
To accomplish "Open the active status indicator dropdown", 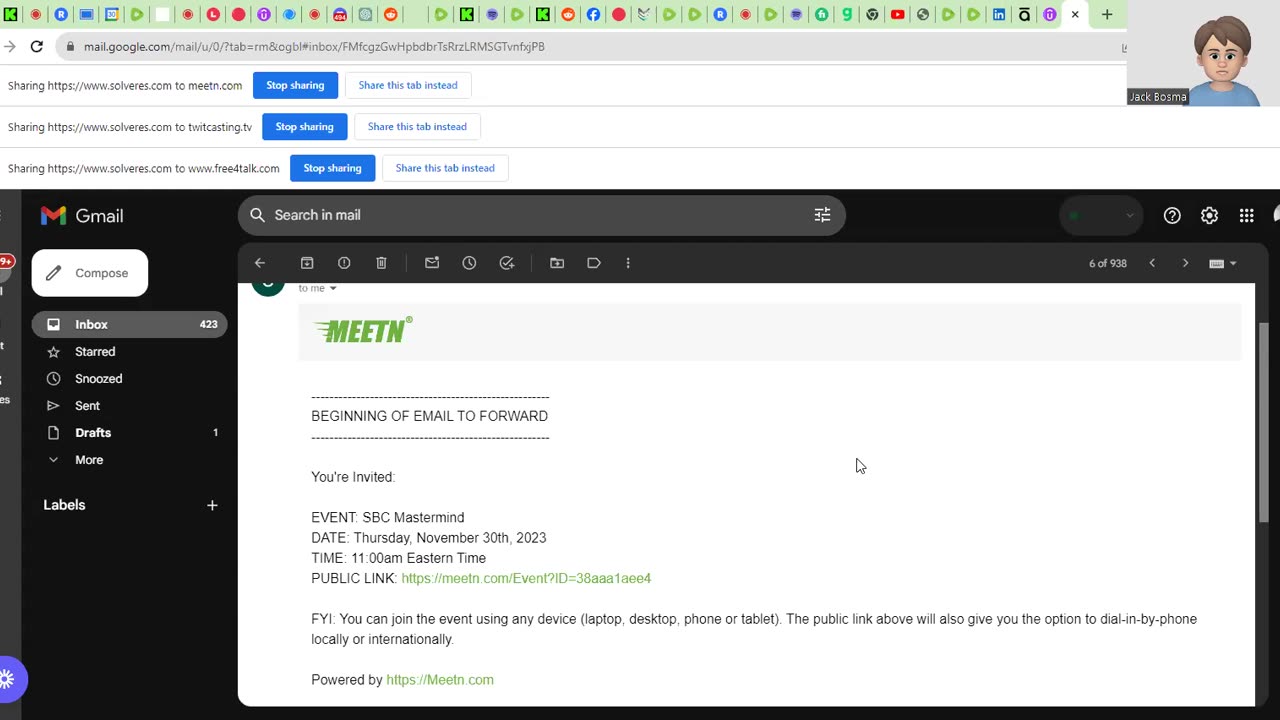I will pyautogui.click(x=1101, y=215).
